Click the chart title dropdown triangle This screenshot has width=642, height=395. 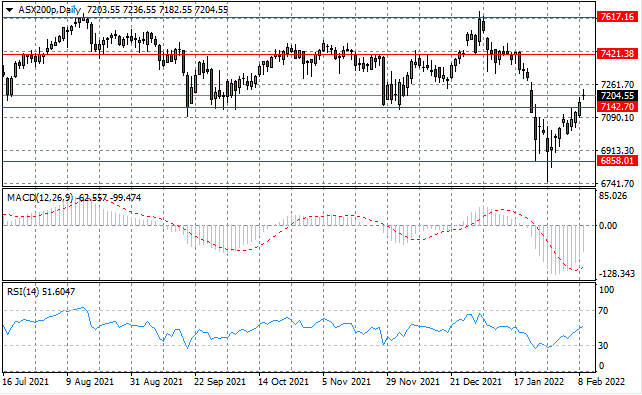pos(10,9)
